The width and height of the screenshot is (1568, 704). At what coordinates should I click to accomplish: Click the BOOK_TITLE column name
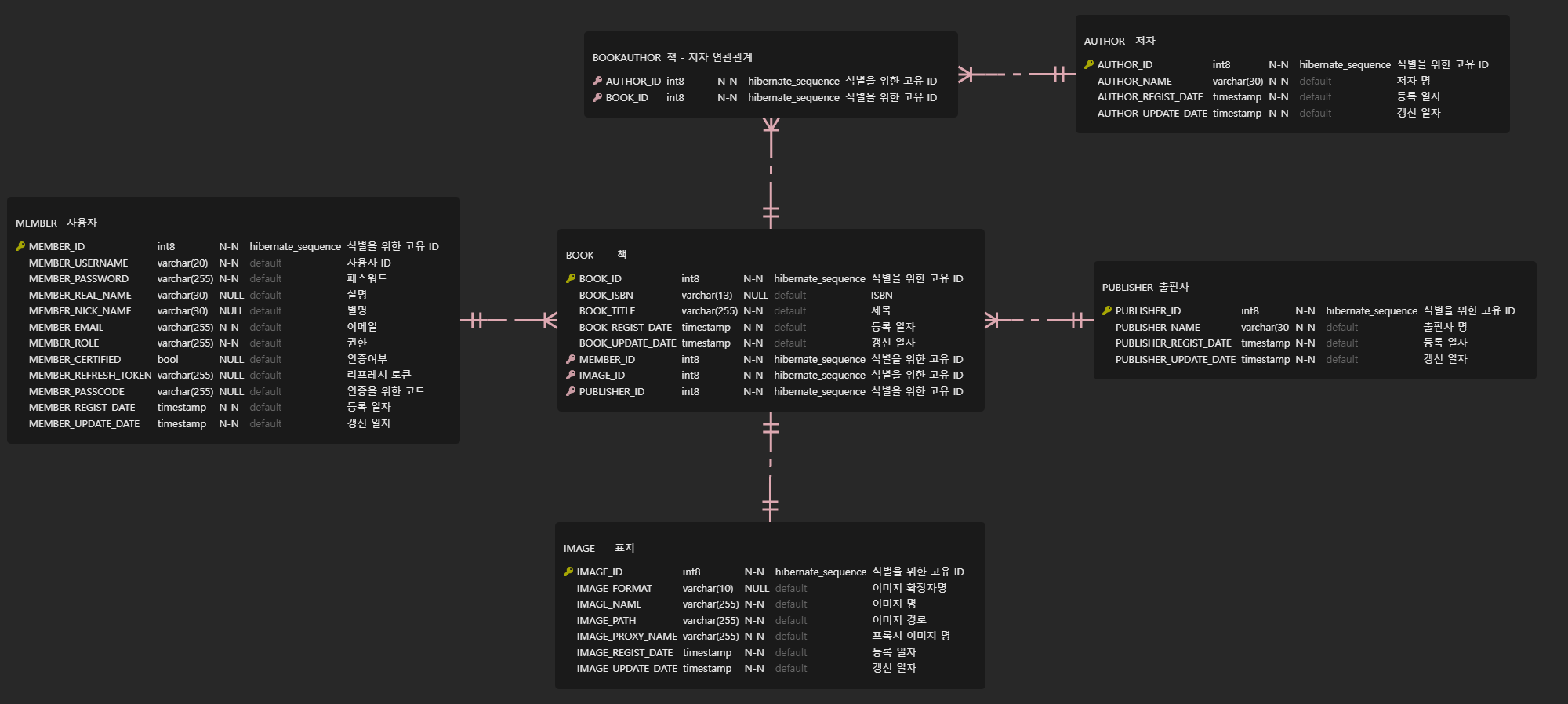tap(608, 310)
